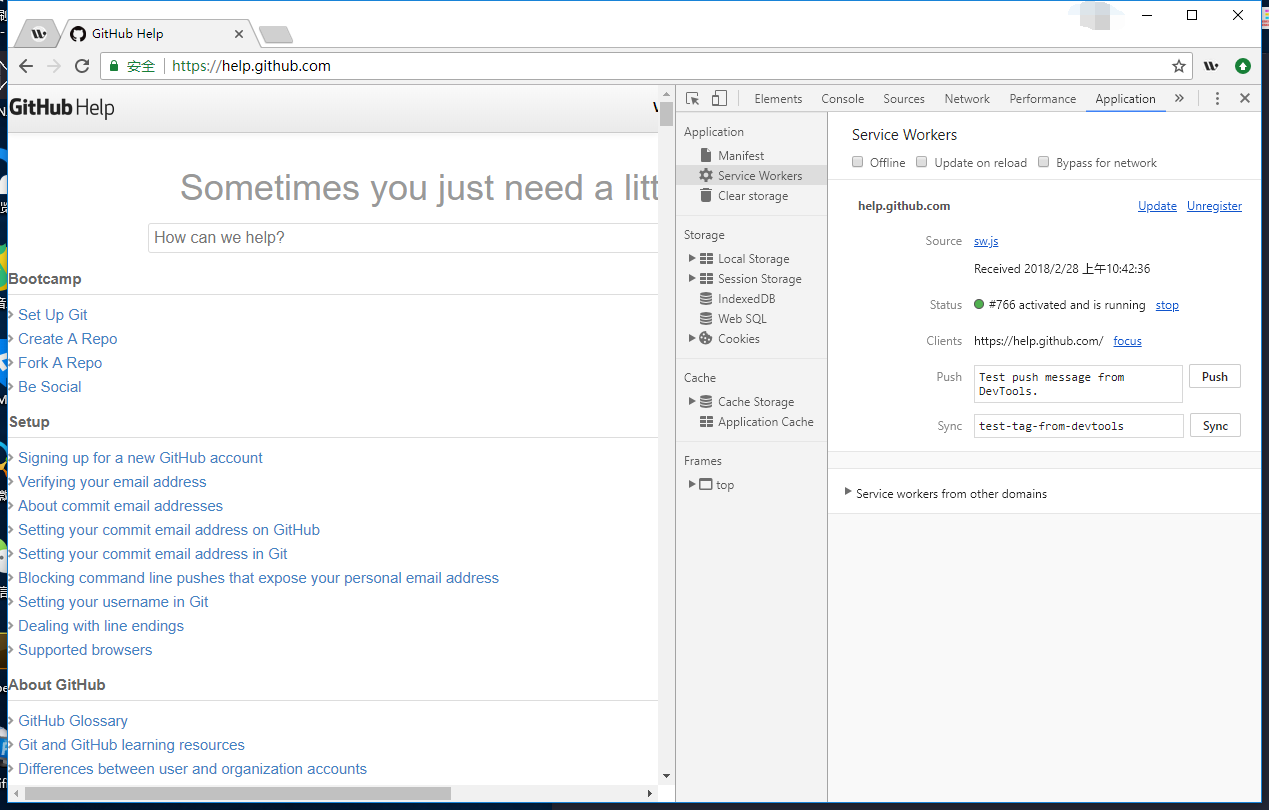Open the Fork A Repo link
1269x810 pixels.
60,363
